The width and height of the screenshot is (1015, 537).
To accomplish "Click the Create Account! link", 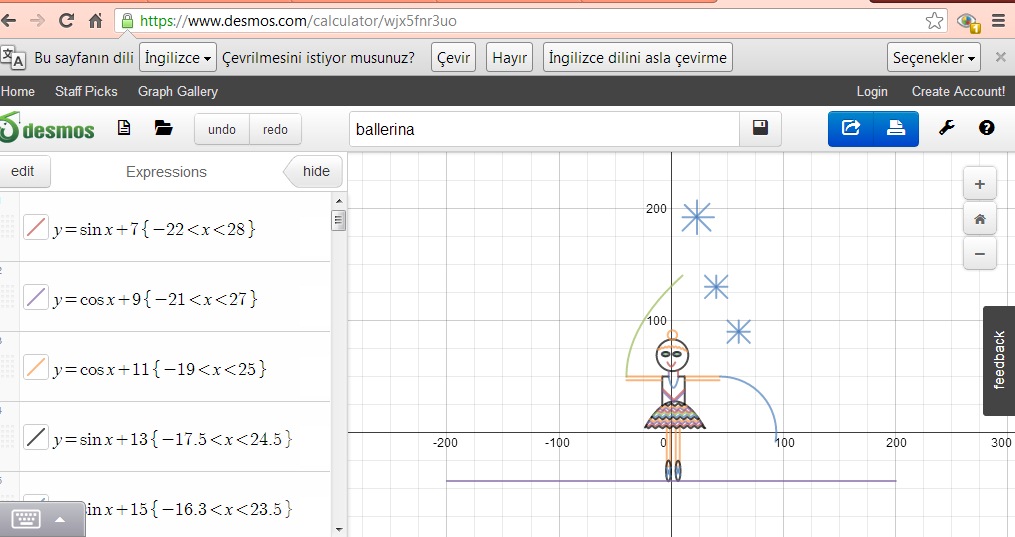I will pos(958,91).
